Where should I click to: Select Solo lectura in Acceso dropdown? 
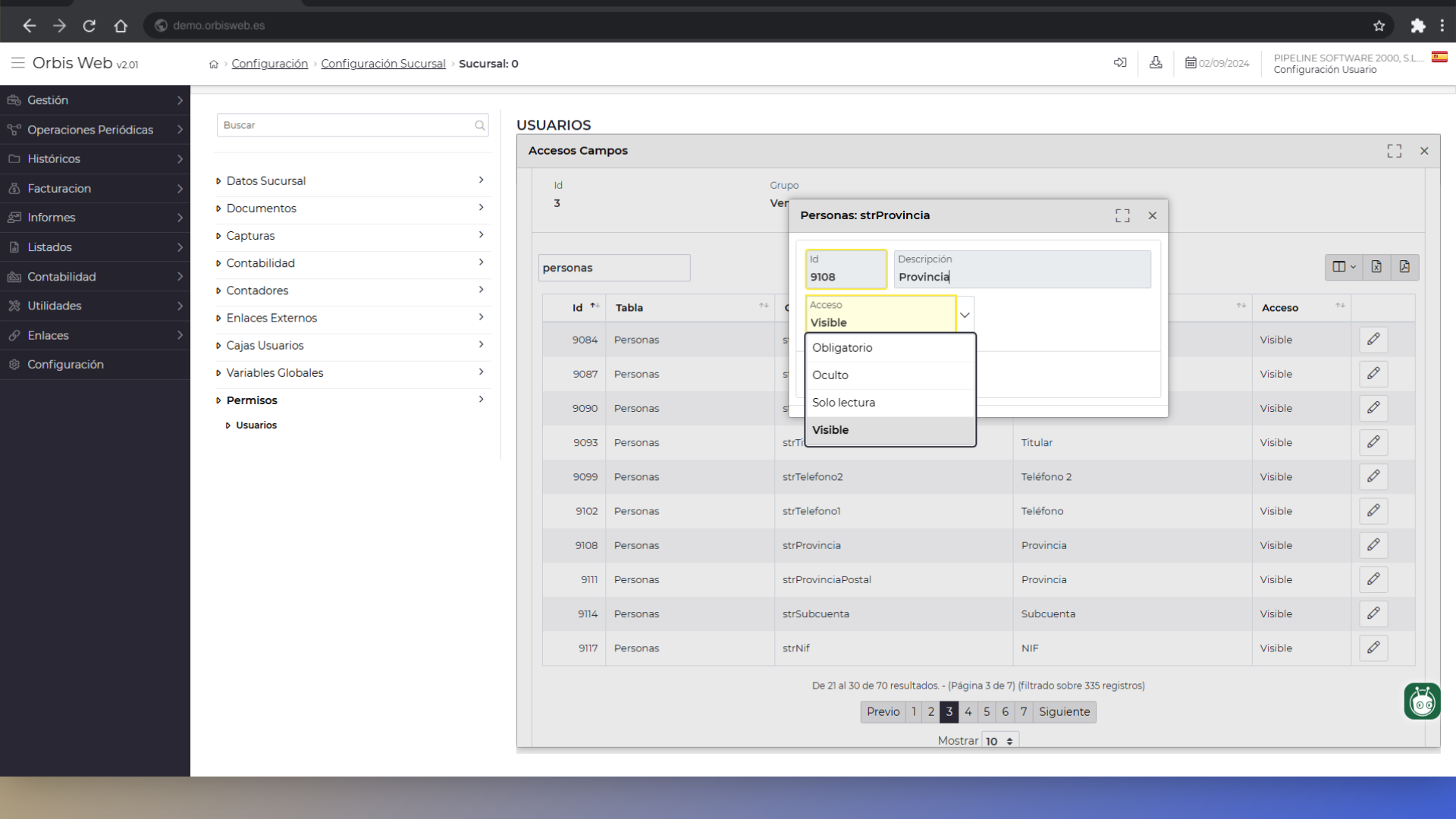890,403
